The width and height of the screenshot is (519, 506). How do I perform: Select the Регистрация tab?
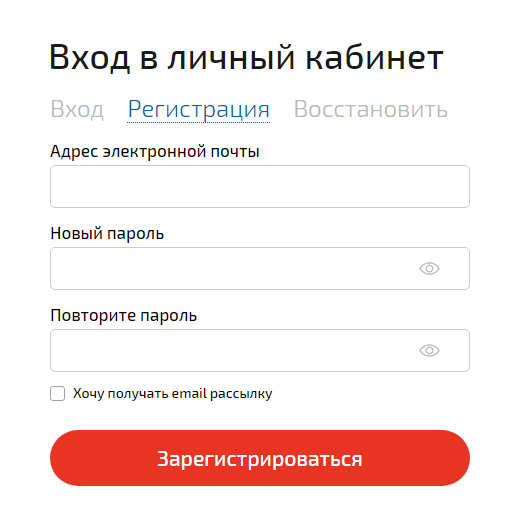(x=199, y=110)
